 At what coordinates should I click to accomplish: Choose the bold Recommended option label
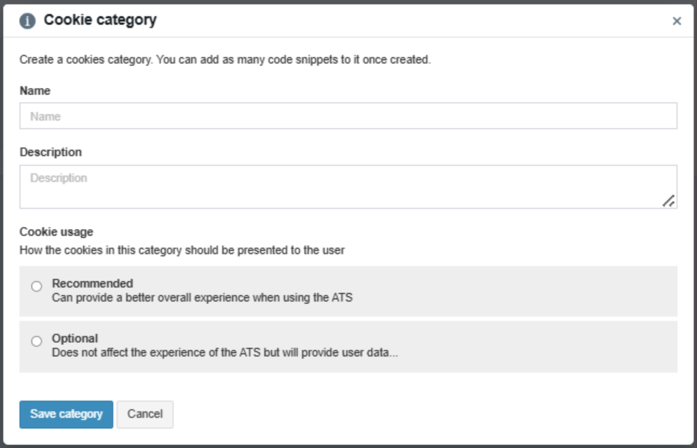click(92, 283)
